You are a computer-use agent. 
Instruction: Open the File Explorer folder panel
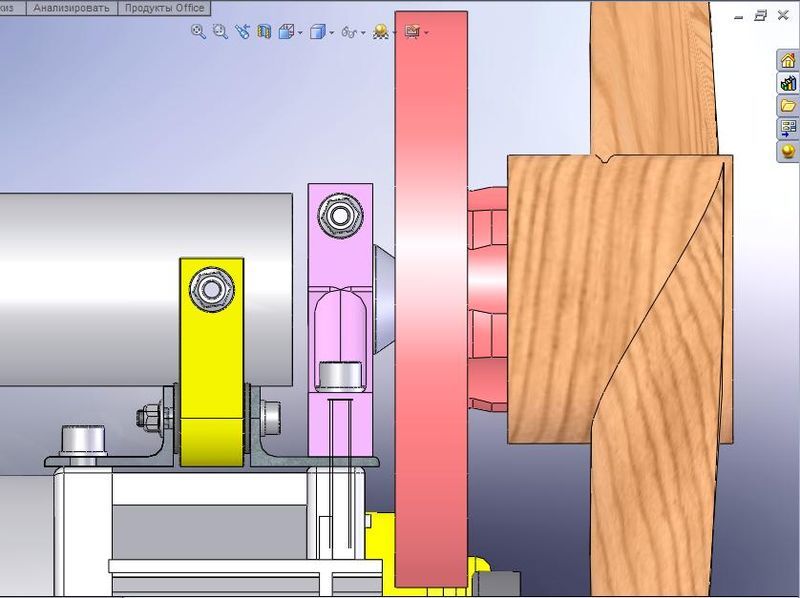point(788,106)
